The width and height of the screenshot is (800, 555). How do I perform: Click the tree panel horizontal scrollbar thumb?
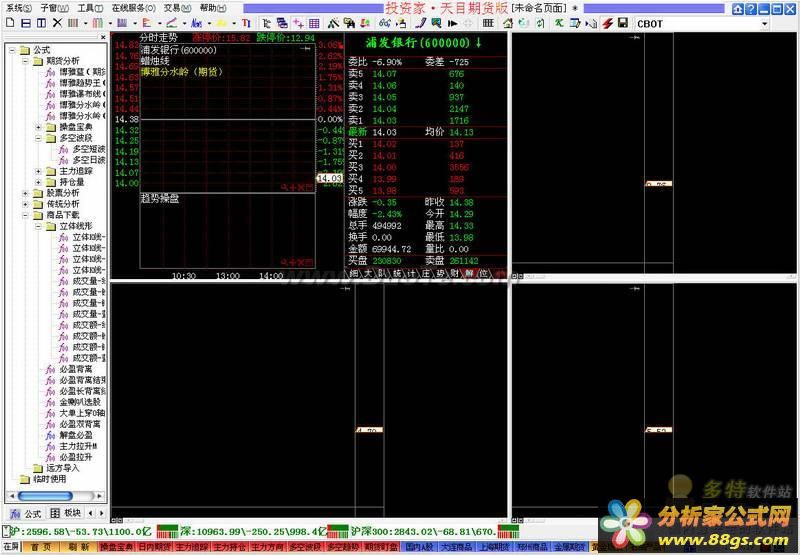[45, 496]
